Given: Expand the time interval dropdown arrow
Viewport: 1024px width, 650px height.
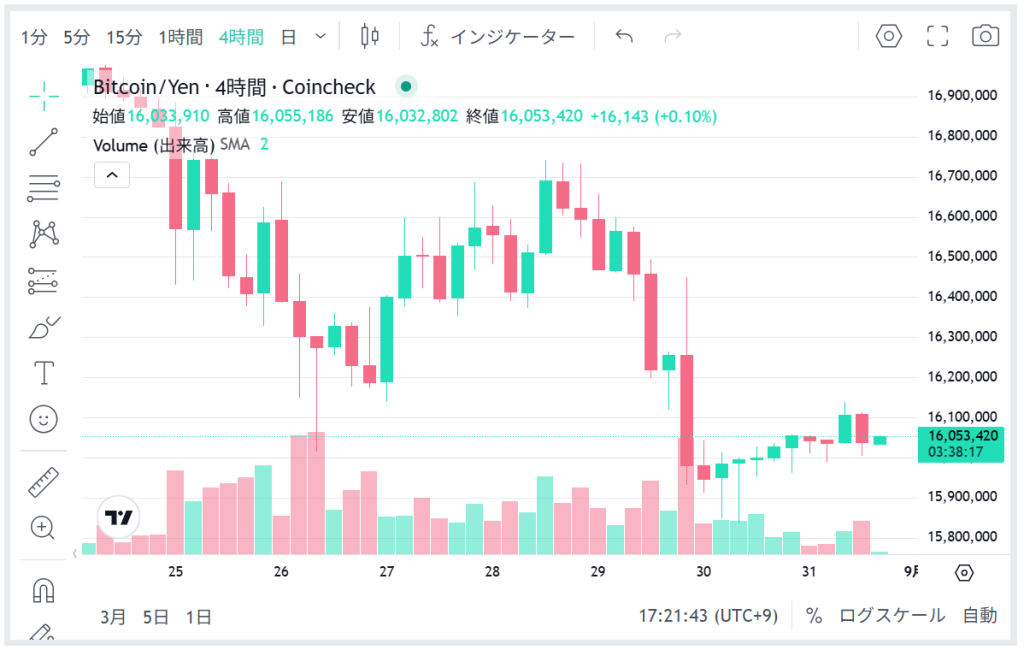Looking at the screenshot, I should (320, 37).
